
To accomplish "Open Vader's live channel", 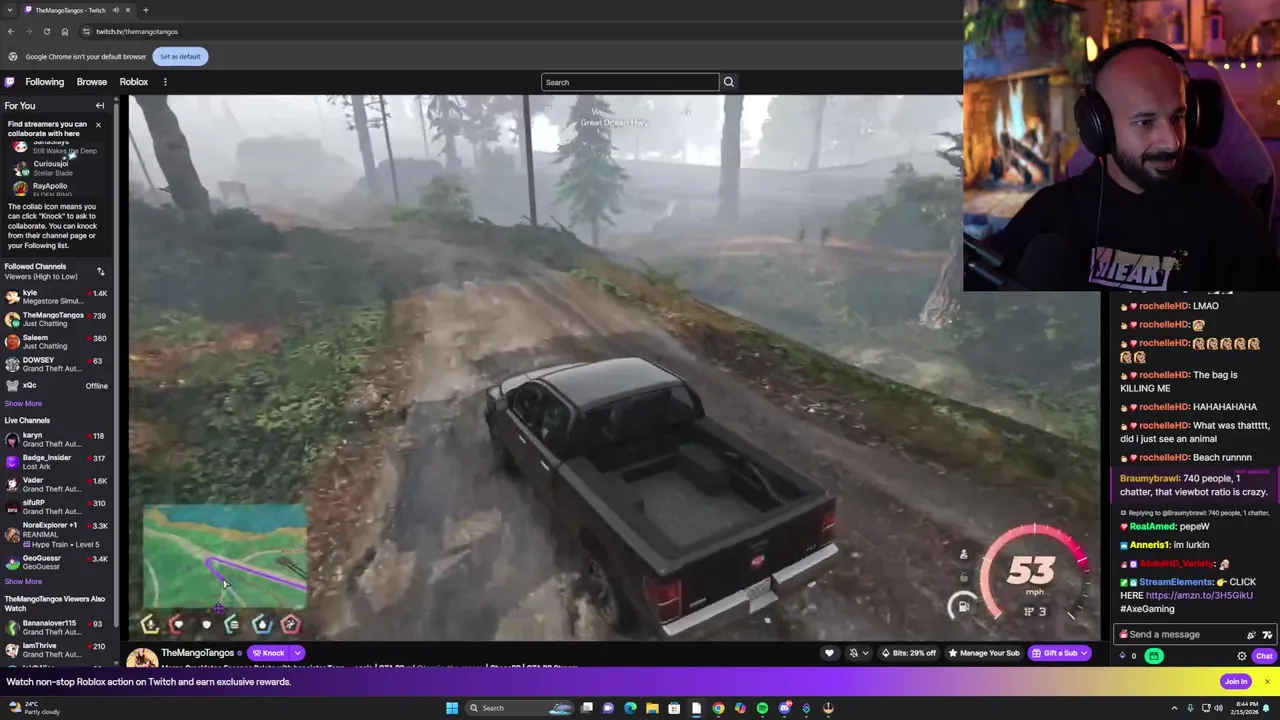I will 55,485.
